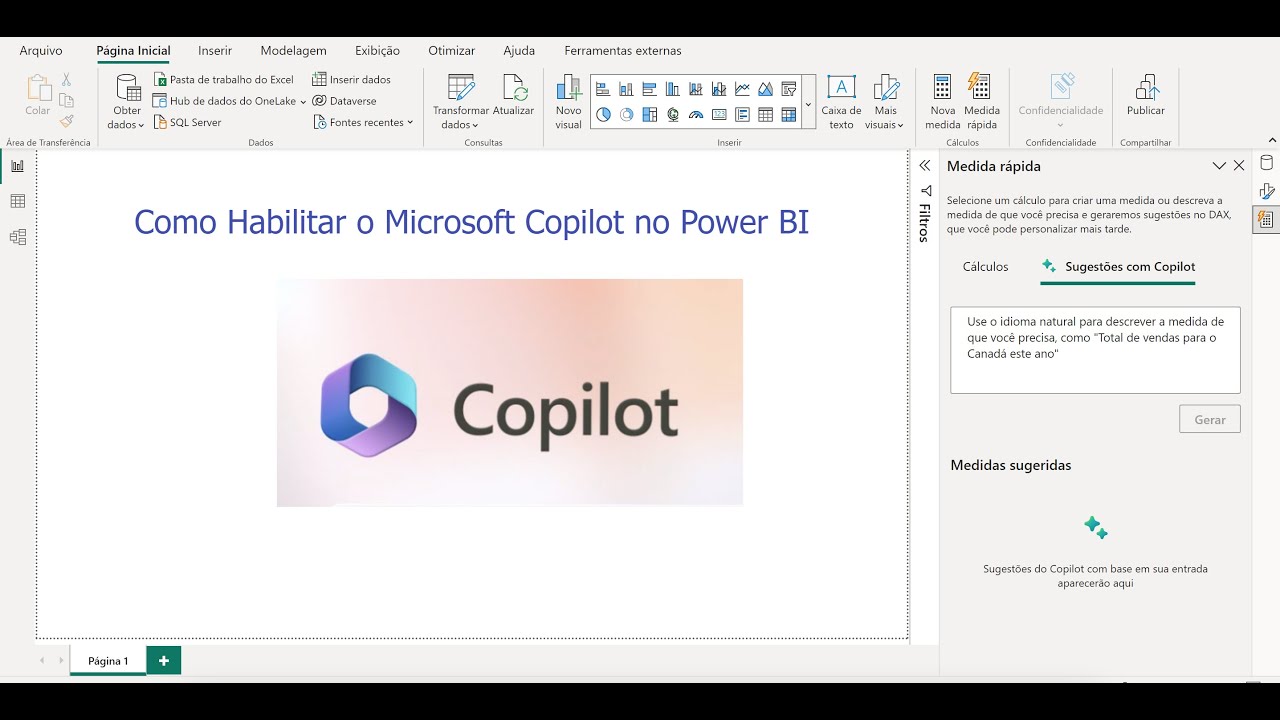Insert a matrix visual
The height and width of the screenshot is (720, 1280).
[789, 114]
